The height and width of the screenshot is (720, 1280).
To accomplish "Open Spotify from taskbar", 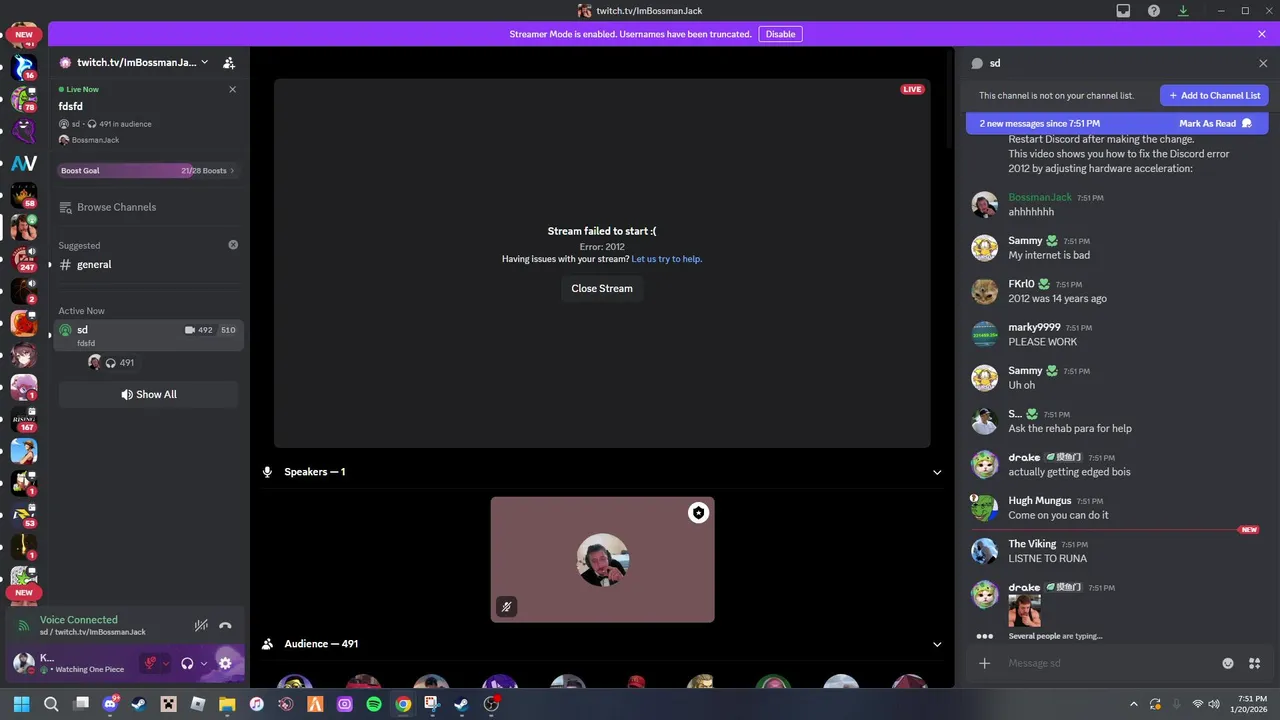I will click(374, 704).
